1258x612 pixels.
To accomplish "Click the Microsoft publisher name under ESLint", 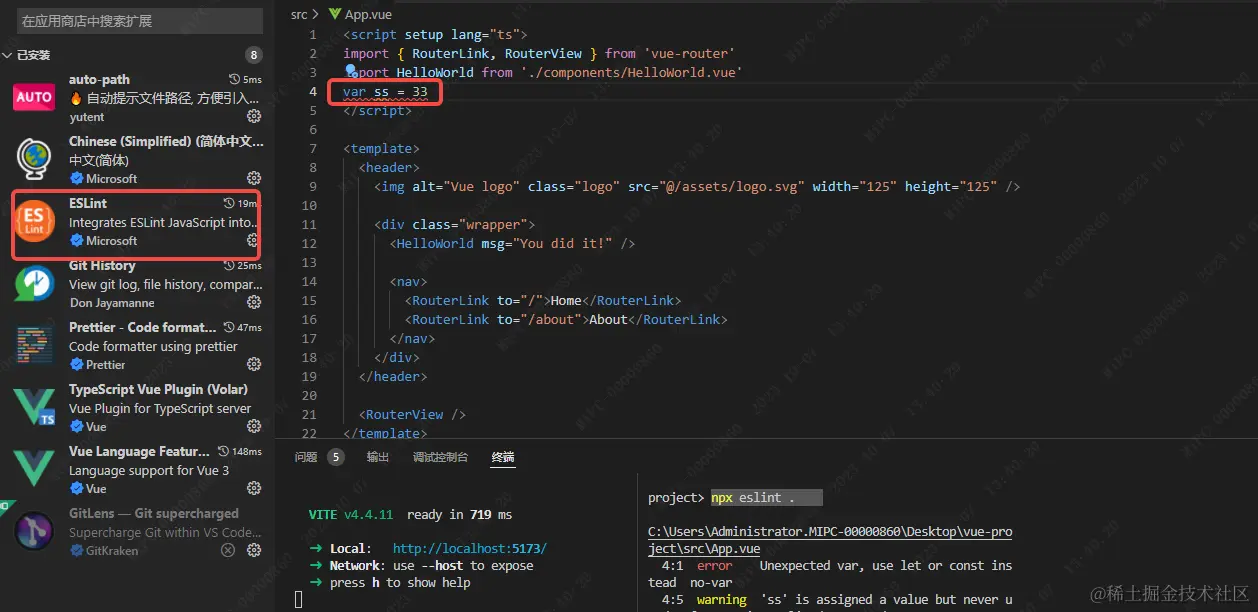I will [112, 241].
